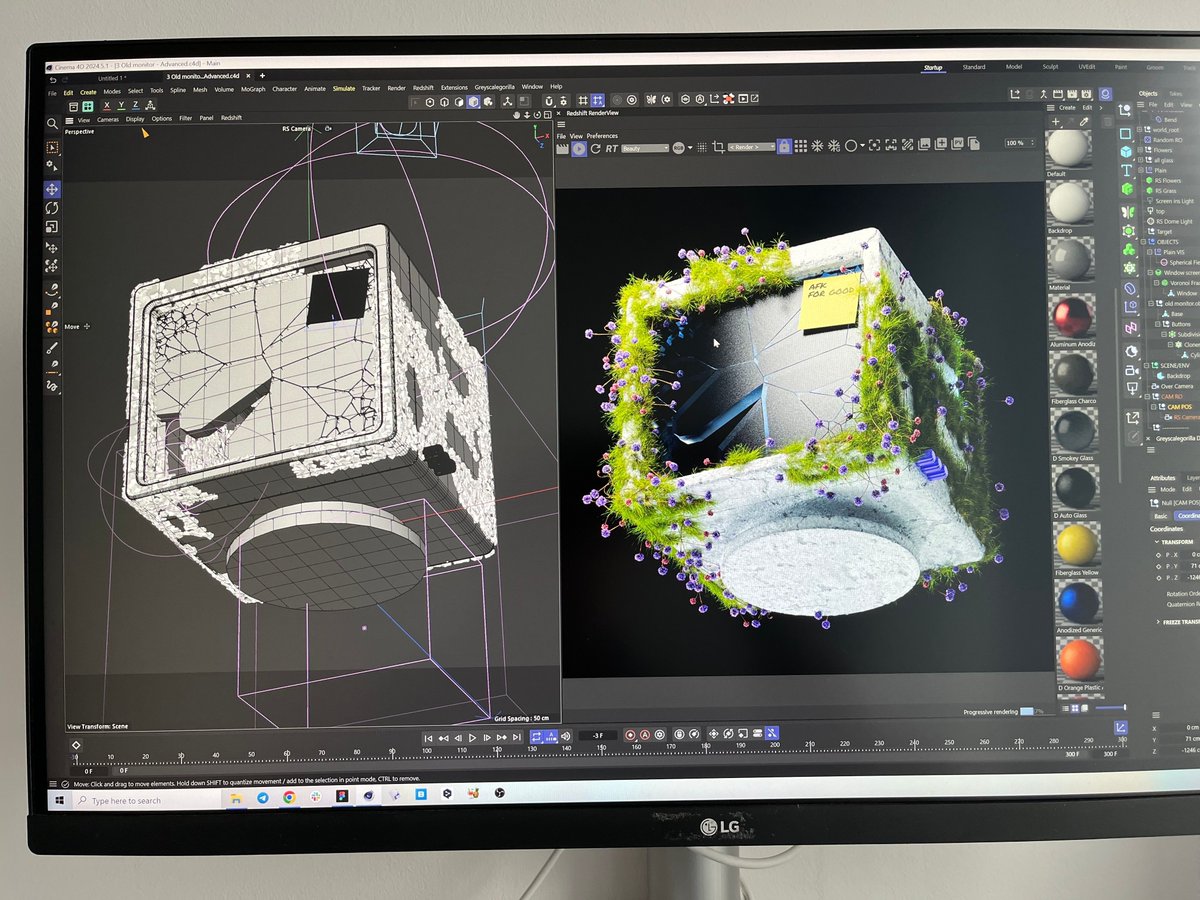
Task: Click frame 100 on the timeline ruler
Action: point(426,750)
